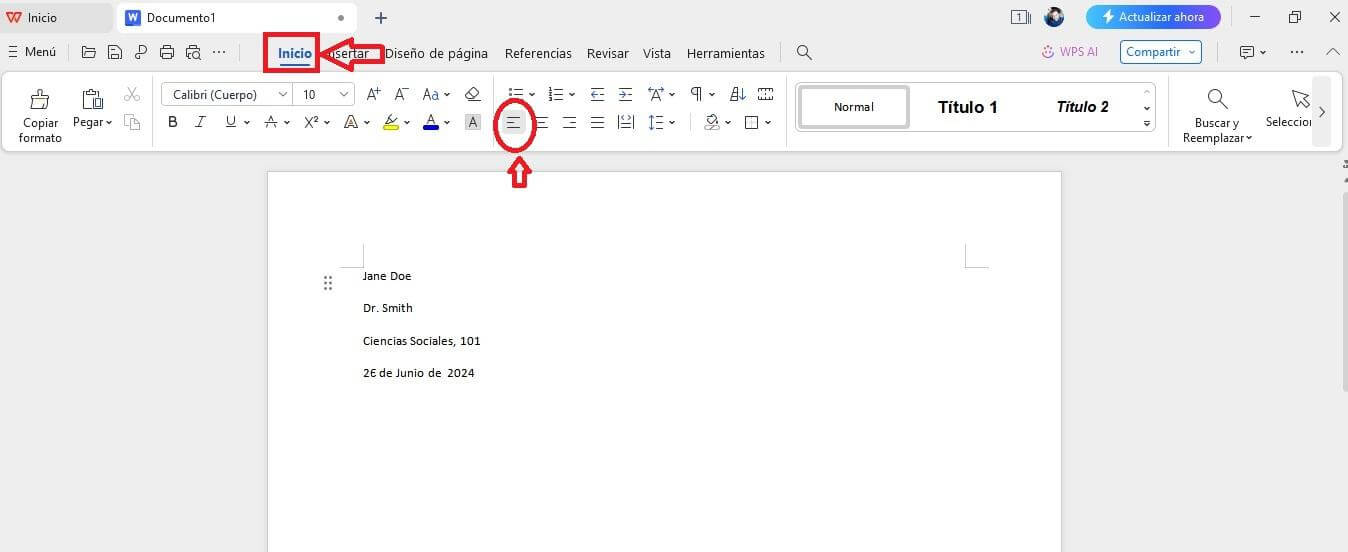The width and height of the screenshot is (1348, 552).
Task: Save the document with the save icon
Action: (x=115, y=52)
